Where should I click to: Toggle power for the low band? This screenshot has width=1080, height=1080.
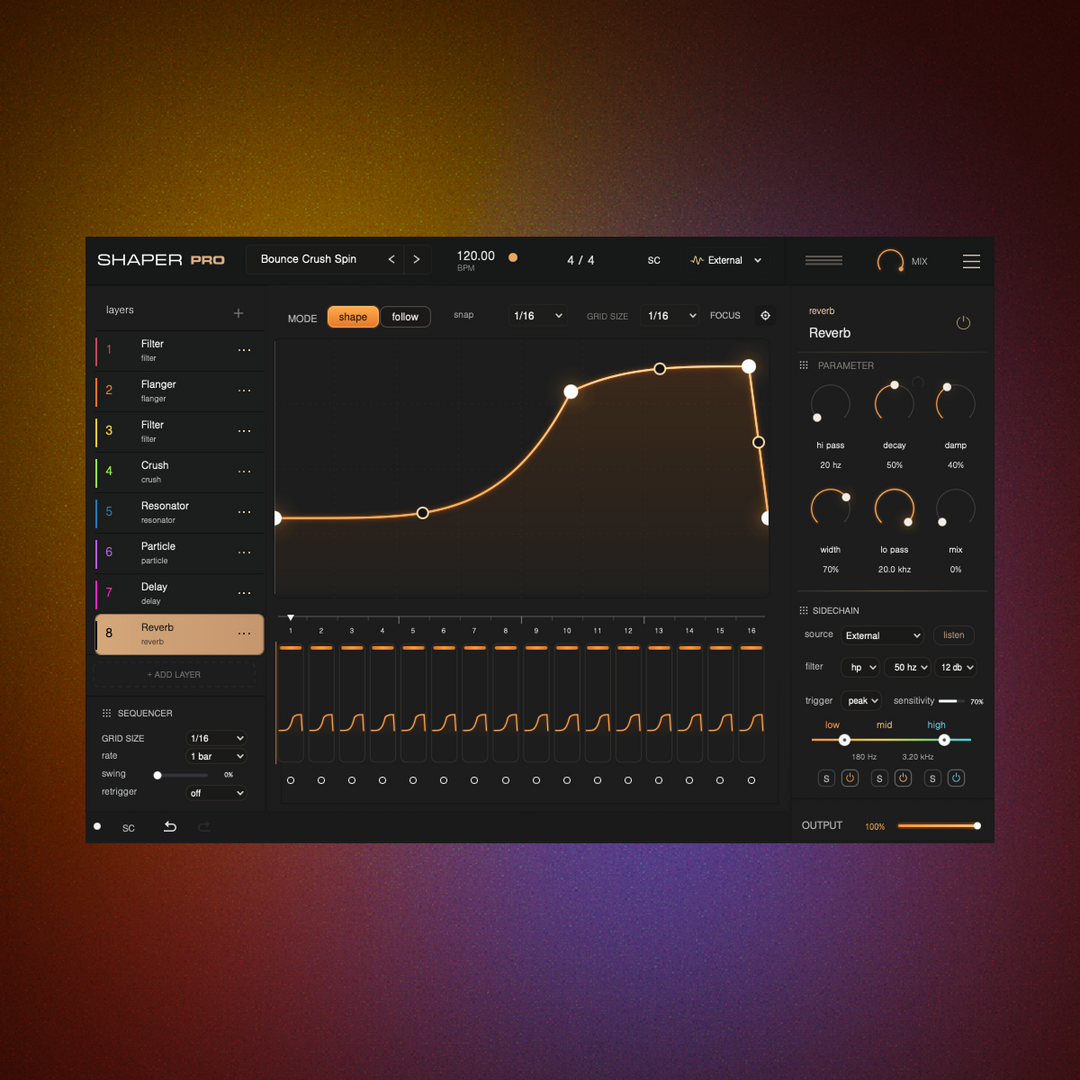coord(850,778)
